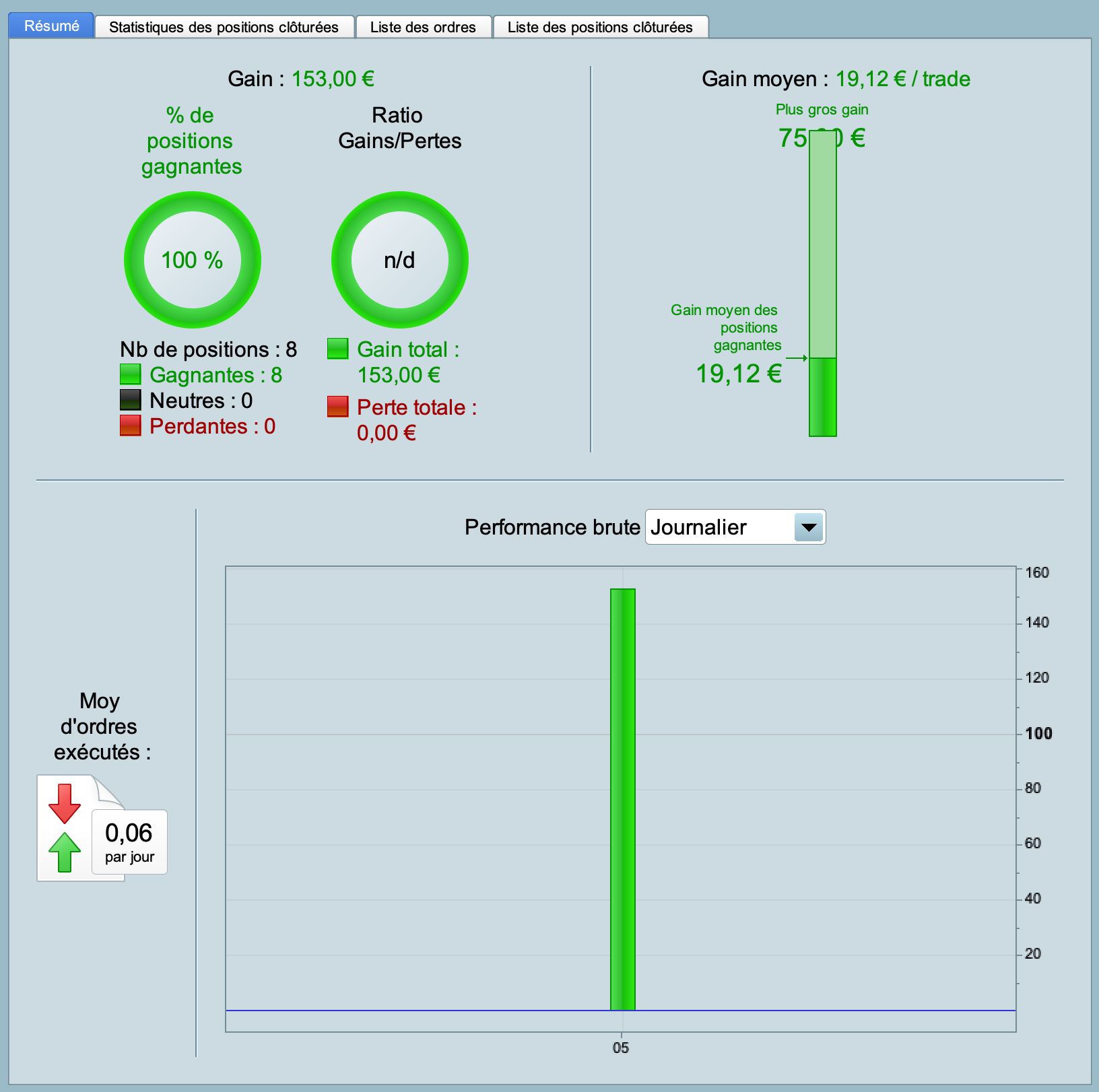Click the 19,12 € / trade value
The image size is (1099, 1092).
[903, 79]
